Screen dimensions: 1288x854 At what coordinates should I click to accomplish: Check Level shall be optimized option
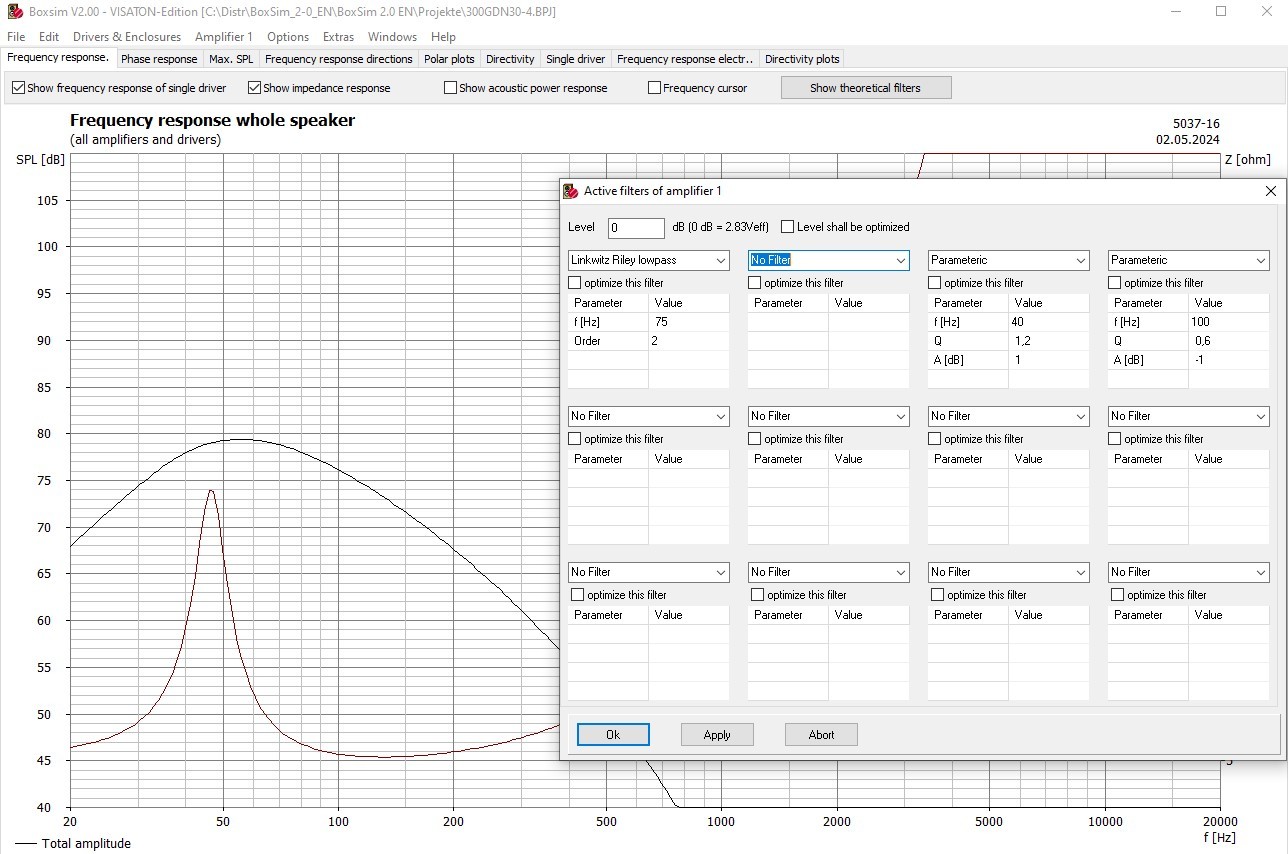point(788,227)
